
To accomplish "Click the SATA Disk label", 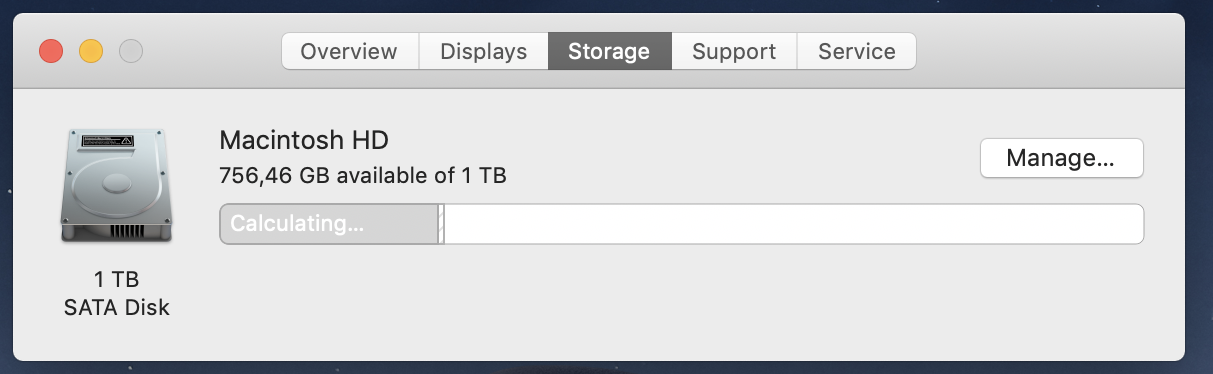I will point(115,307).
